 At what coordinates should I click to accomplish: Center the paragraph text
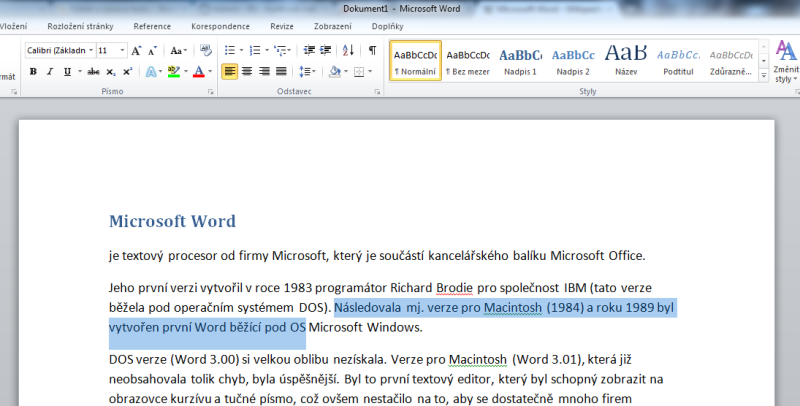[x=247, y=72]
